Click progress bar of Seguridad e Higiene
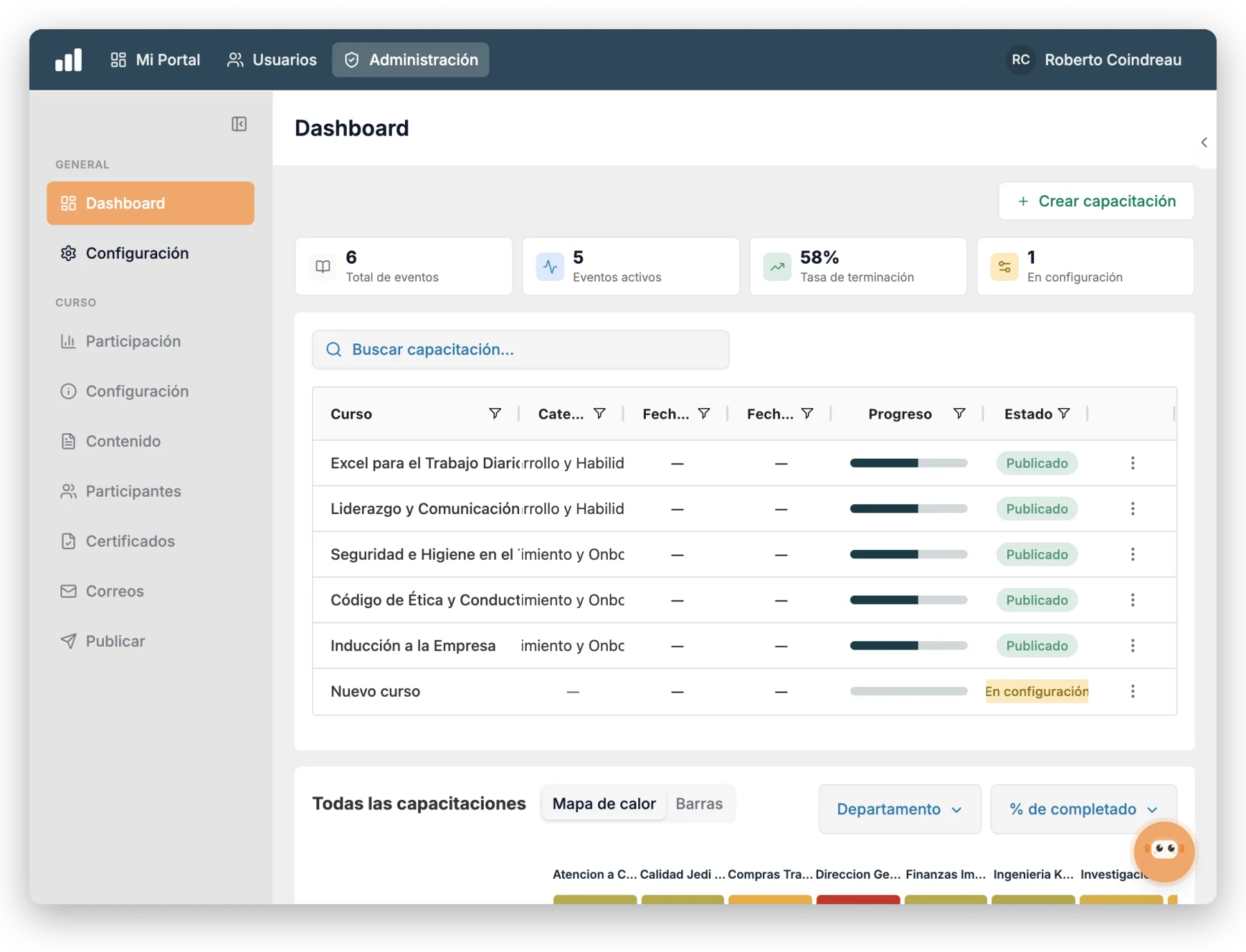The image size is (1246, 952). pos(908,554)
